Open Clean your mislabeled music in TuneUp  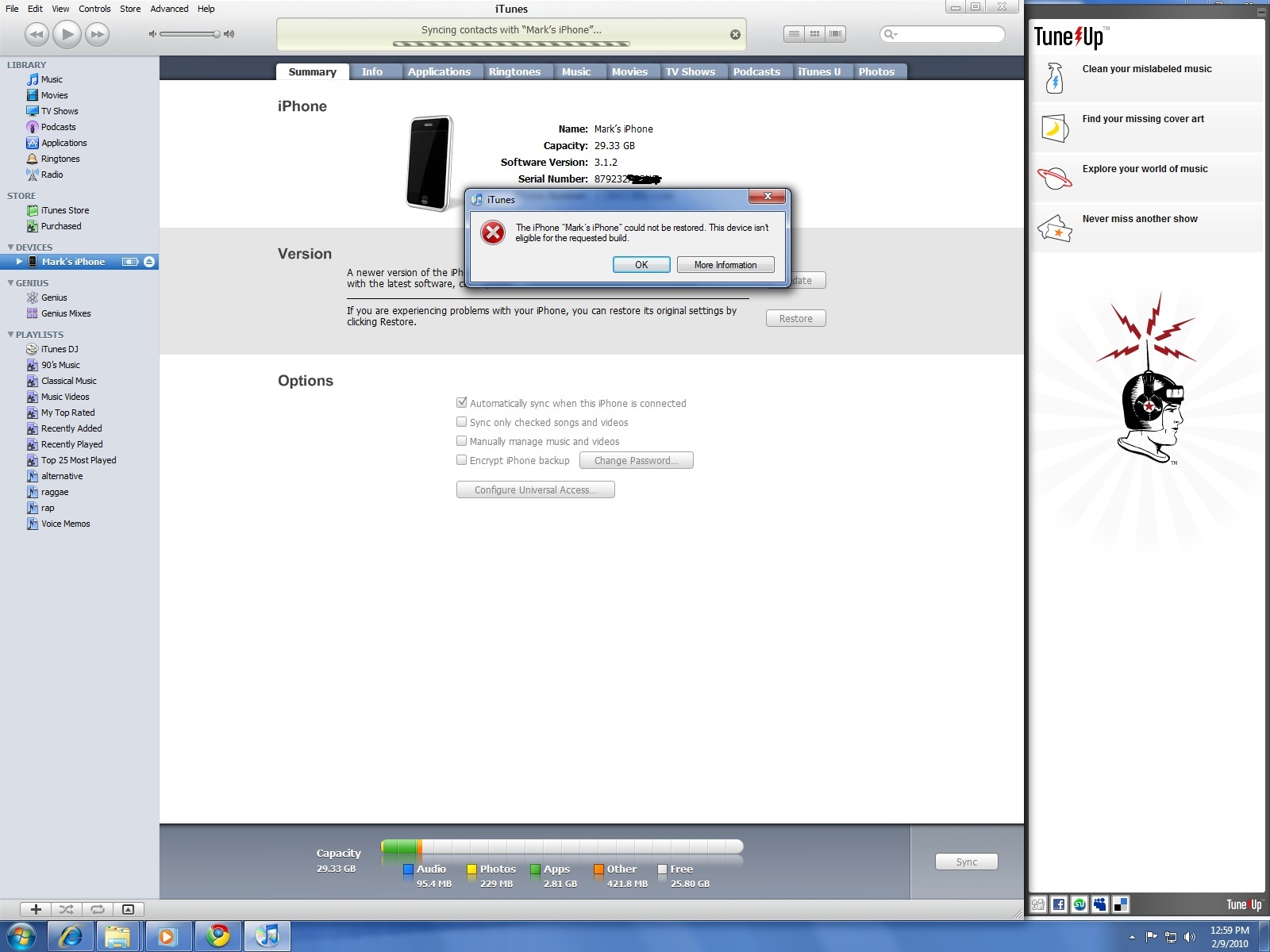pyautogui.click(x=1146, y=78)
